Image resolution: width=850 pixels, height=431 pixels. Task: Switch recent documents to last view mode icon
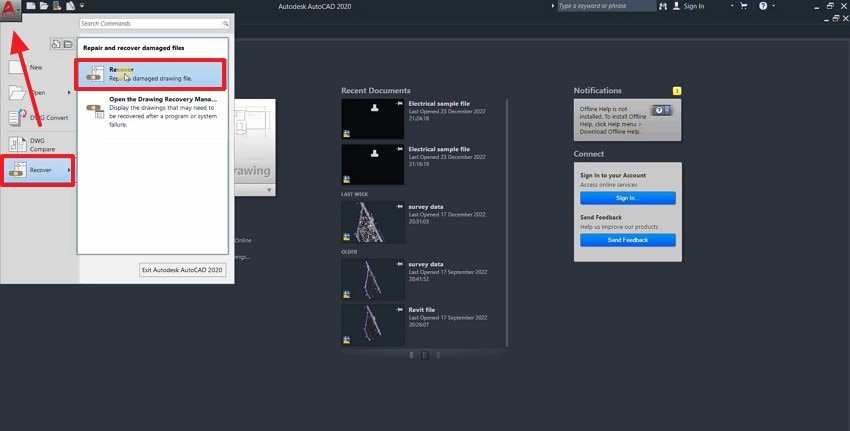pyautogui.click(x=437, y=355)
